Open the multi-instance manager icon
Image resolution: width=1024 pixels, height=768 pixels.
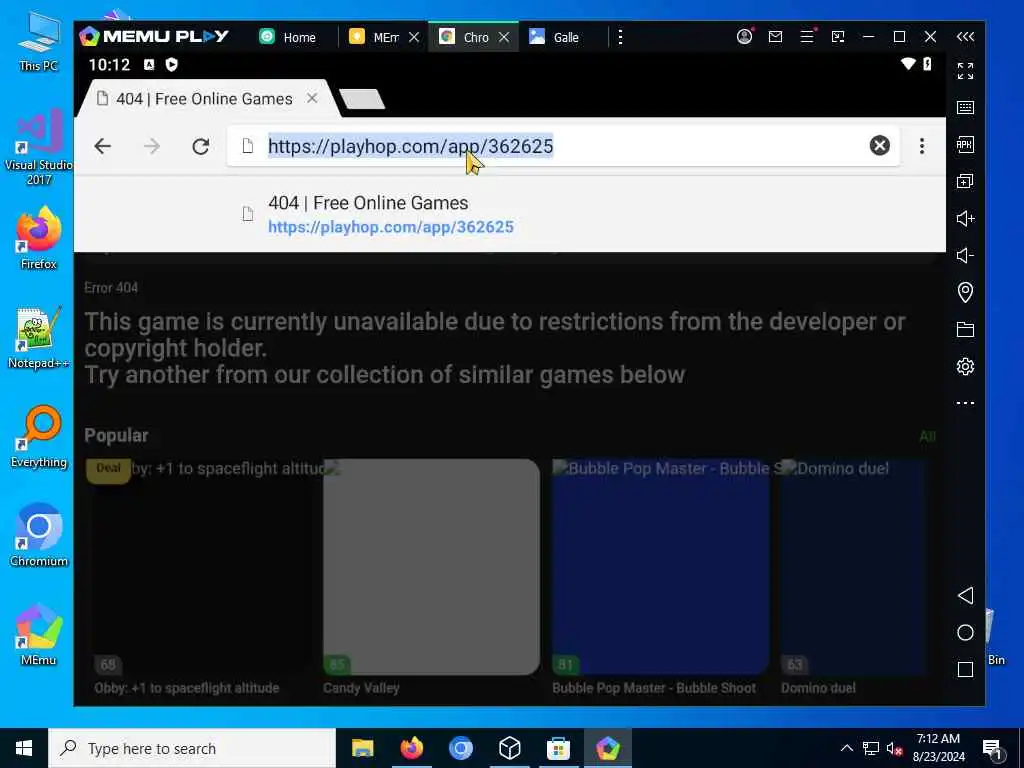tap(965, 181)
